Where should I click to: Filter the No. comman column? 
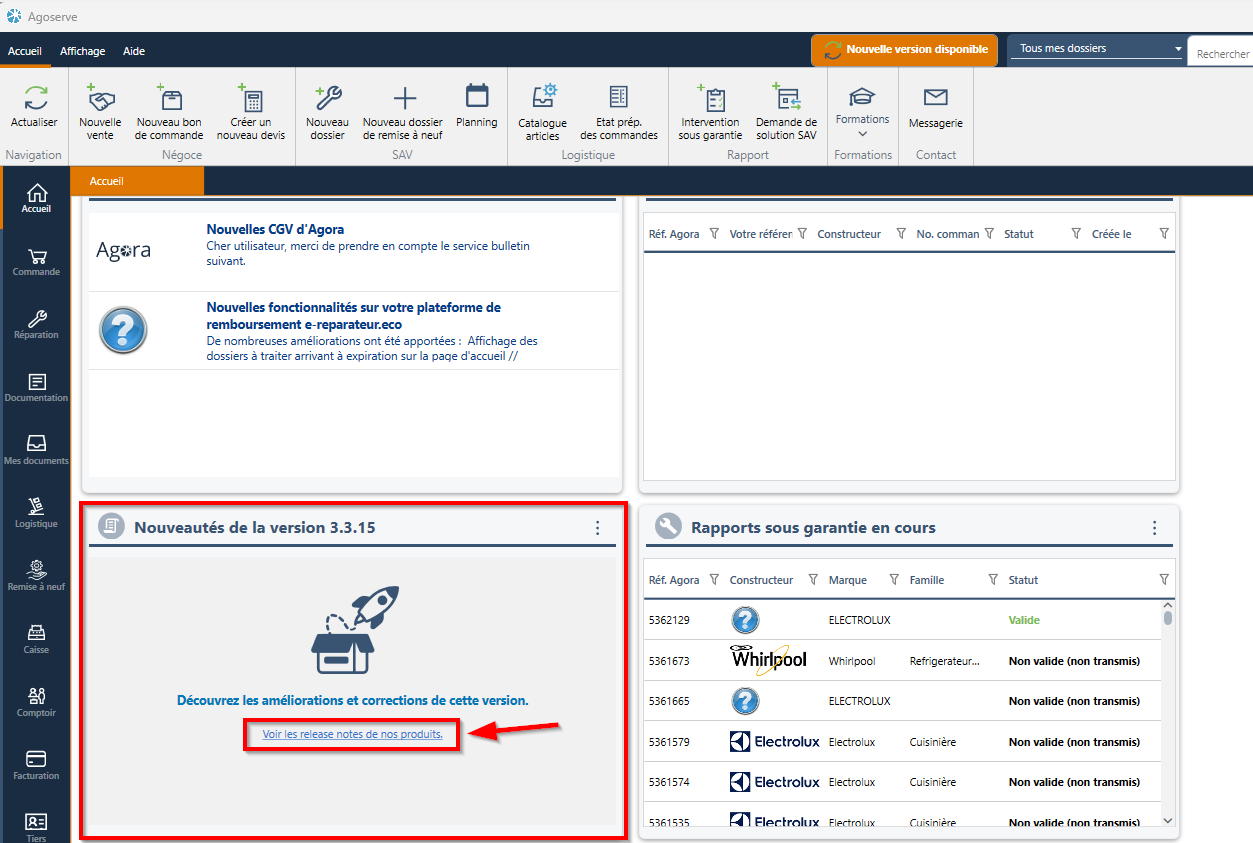(x=989, y=233)
